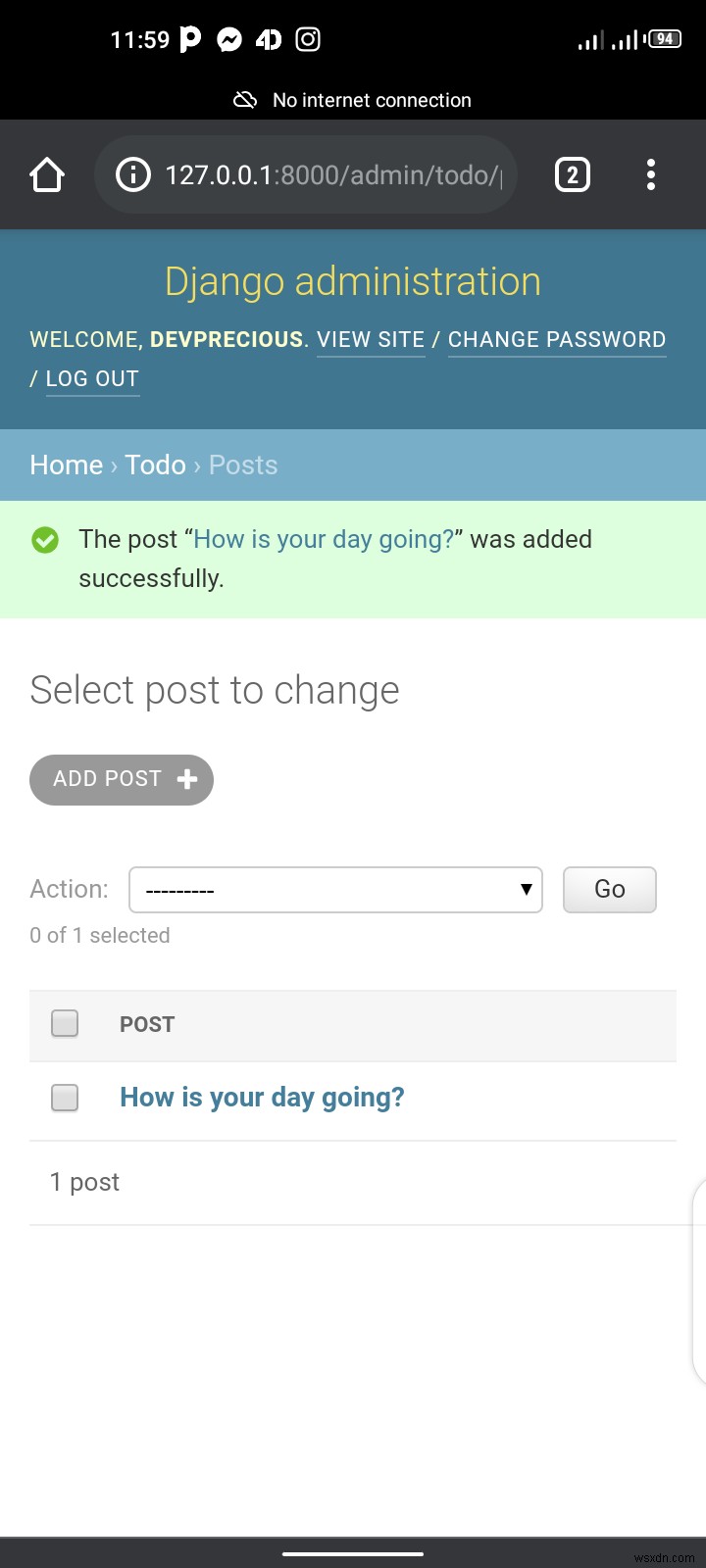Screen dimensions: 706x1568
Task: Tap the browser home icon
Action: [47, 175]
